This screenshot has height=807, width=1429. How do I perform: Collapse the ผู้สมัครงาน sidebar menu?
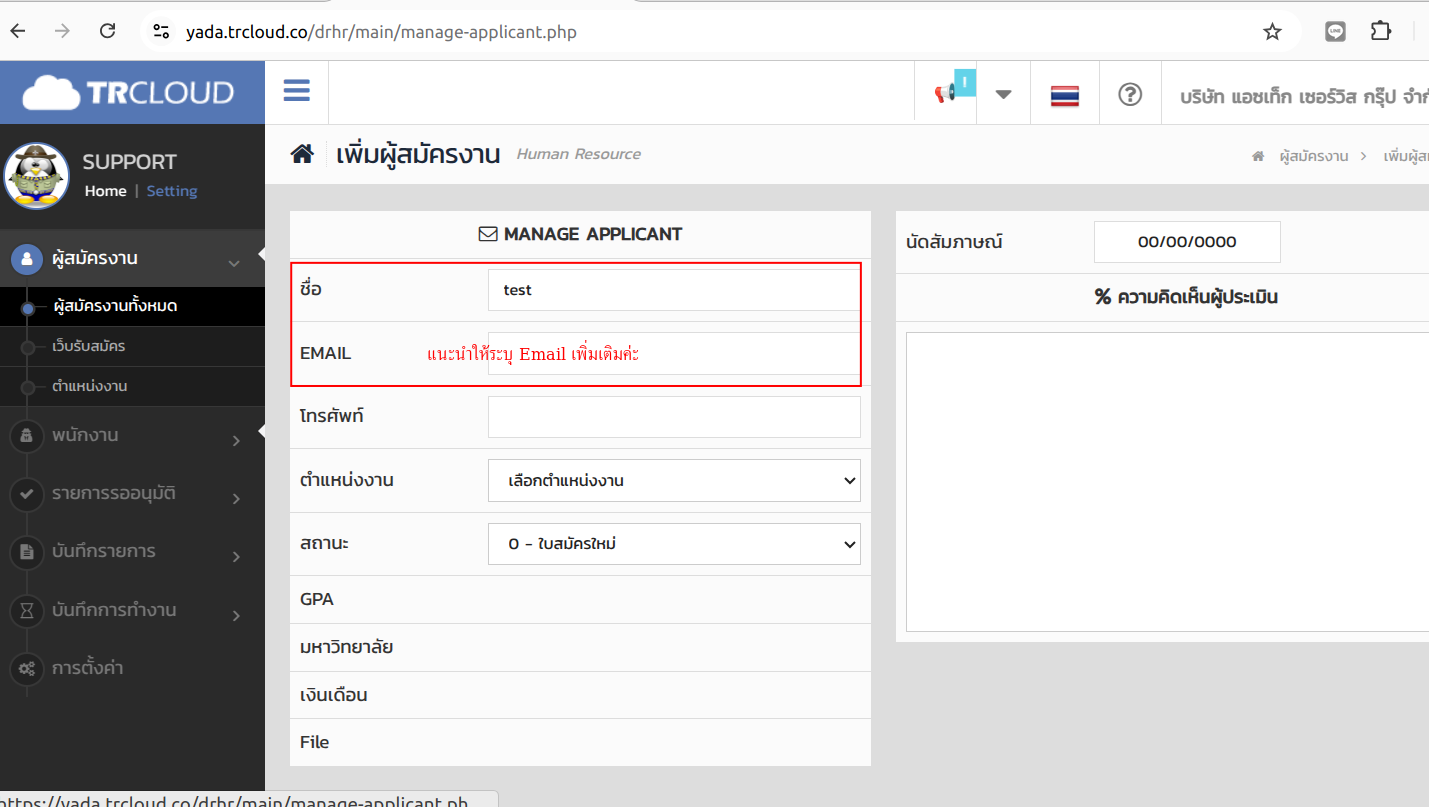point(132,258)
